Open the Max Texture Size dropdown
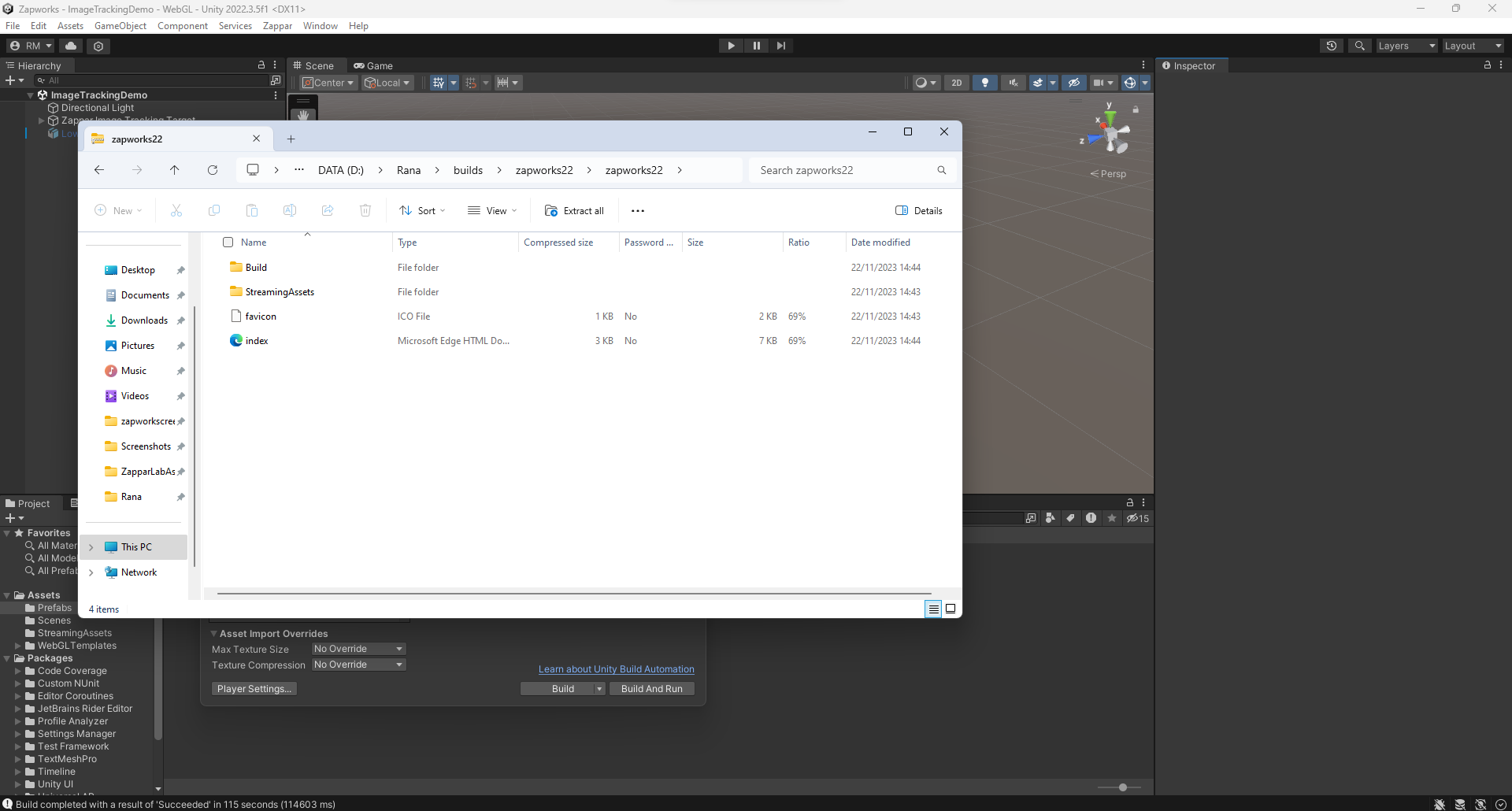 (358, 649)
